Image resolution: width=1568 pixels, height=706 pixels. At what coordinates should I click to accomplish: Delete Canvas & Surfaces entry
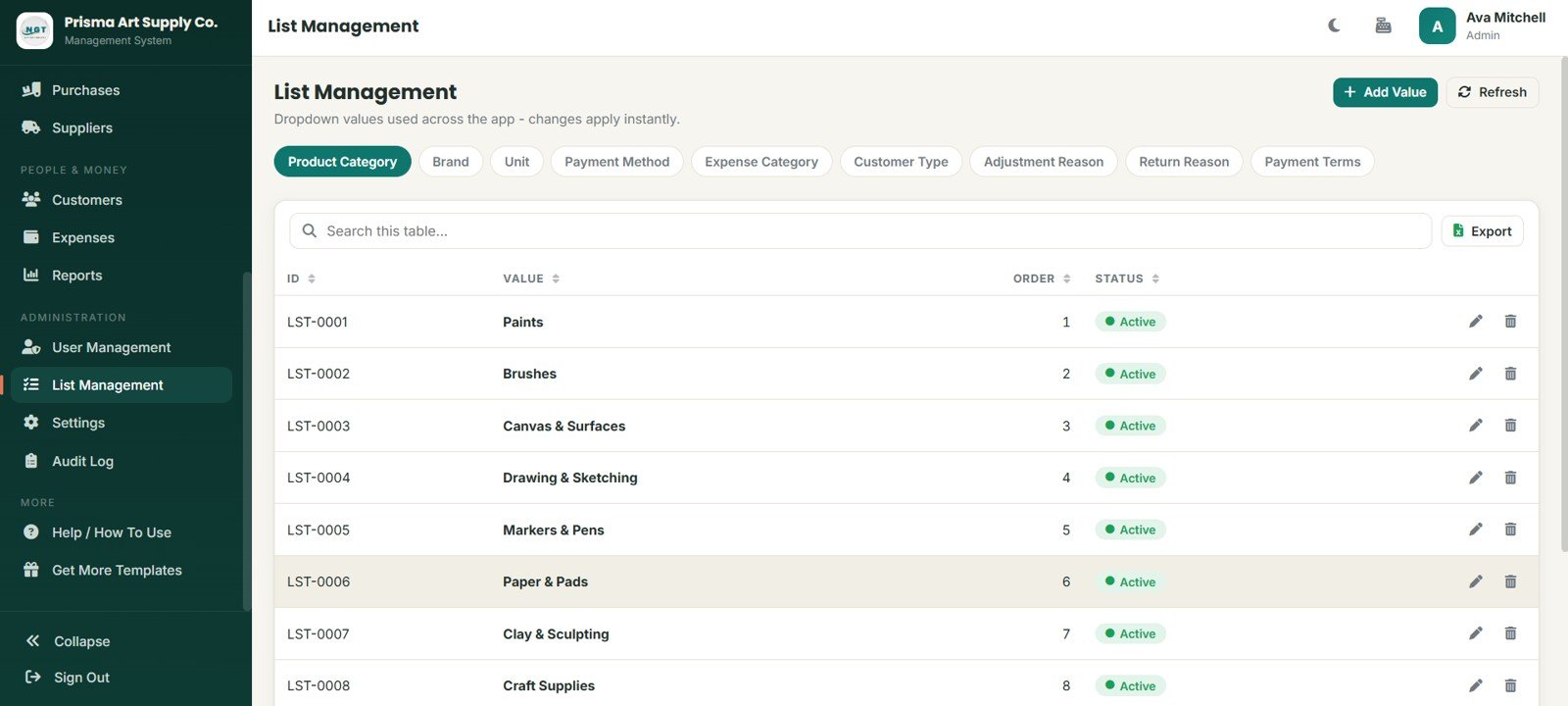click(1510, 426)
